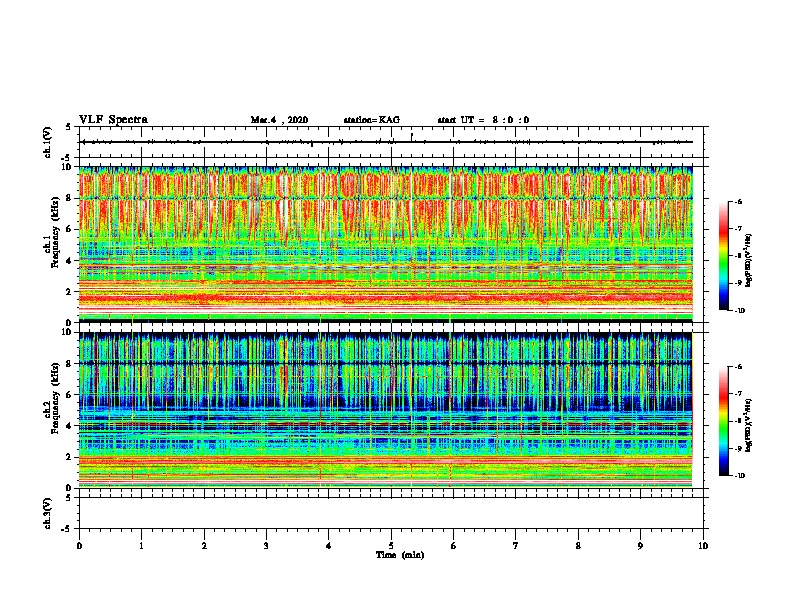This screenshot has width=792, height=612.
Task: Click the time axis tick label "3"
Action: 266,545
